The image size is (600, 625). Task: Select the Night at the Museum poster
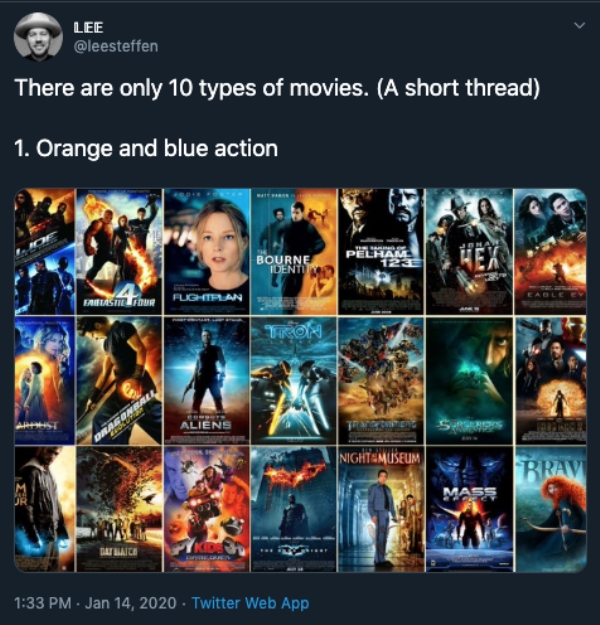point(382,509)
